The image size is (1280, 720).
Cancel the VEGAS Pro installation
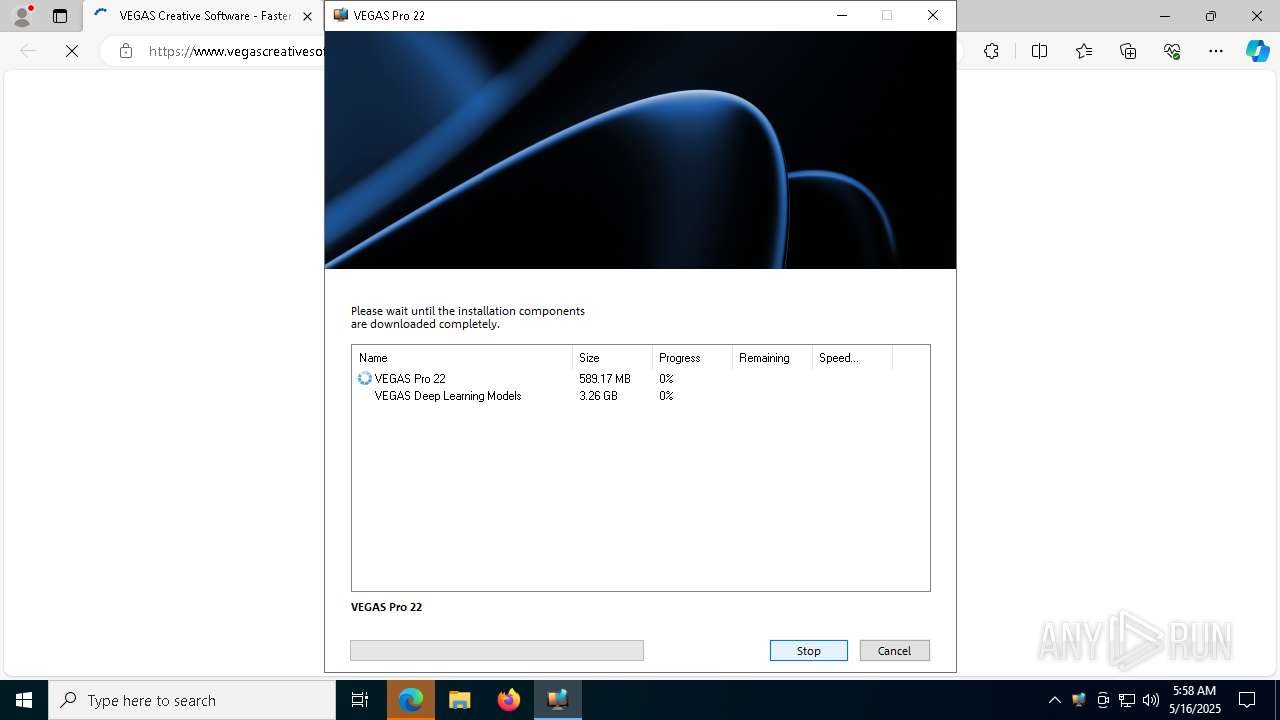(894, 650)
